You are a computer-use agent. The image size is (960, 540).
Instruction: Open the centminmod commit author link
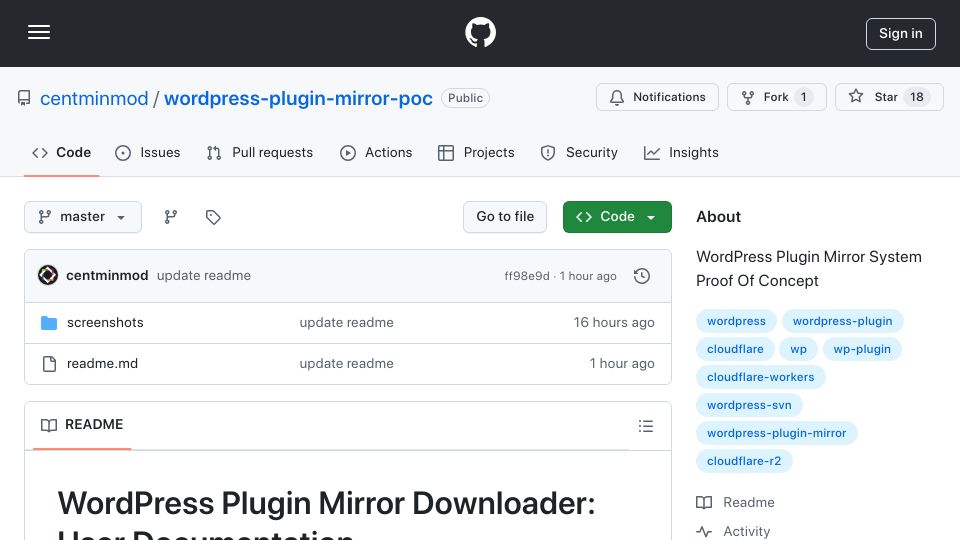pos(107,276)
